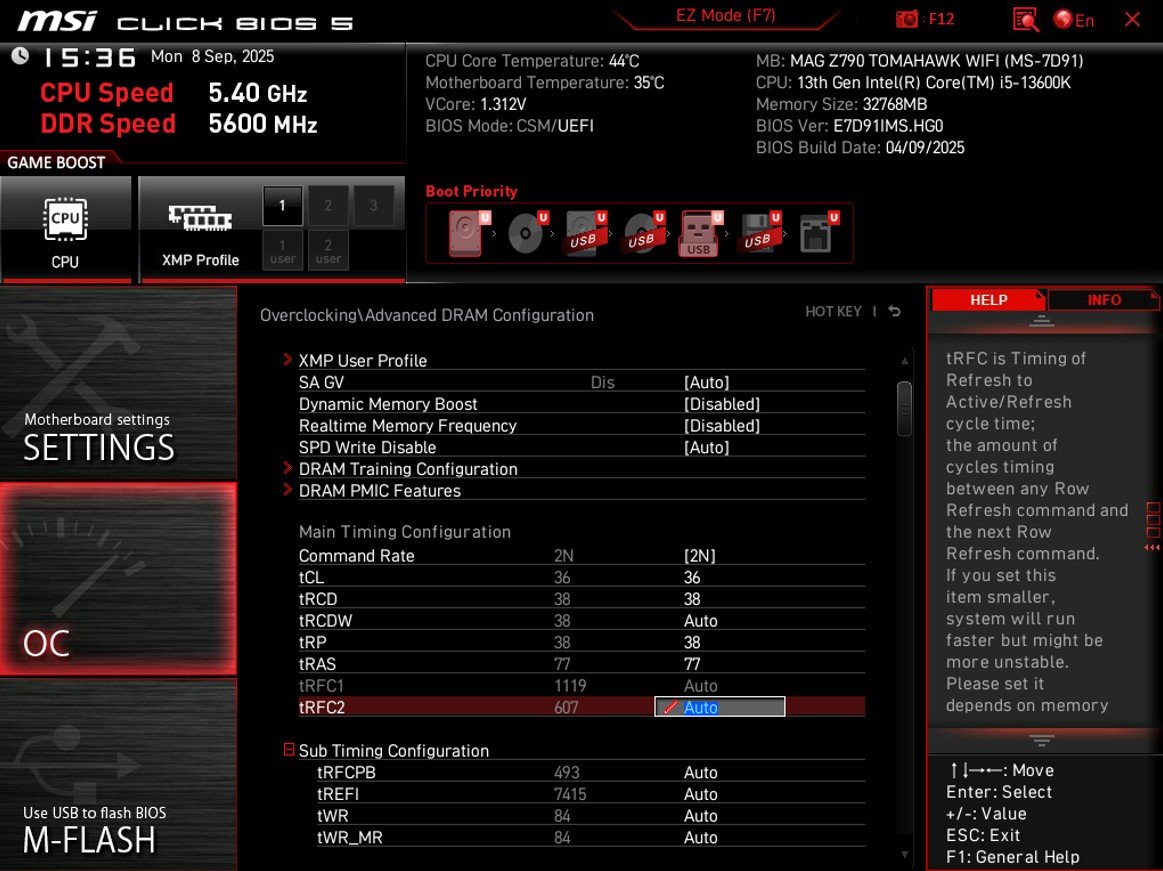This screenshot has height=871, width=1163.
Task: Switch to the HELP tab
Action: (x=988, y=300)
